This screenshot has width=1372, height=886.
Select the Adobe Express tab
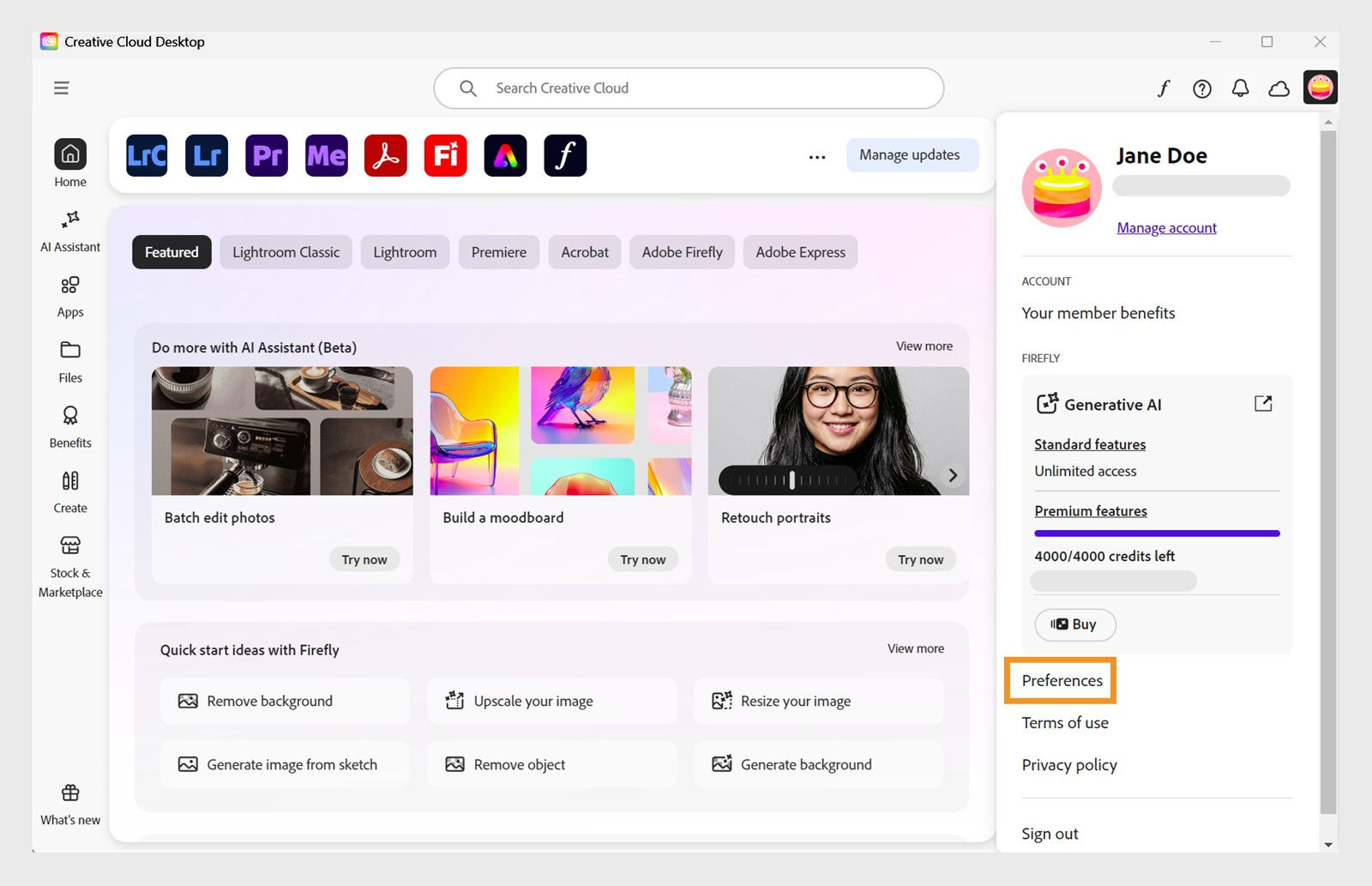pyautogui.click(x=800, y=252)
